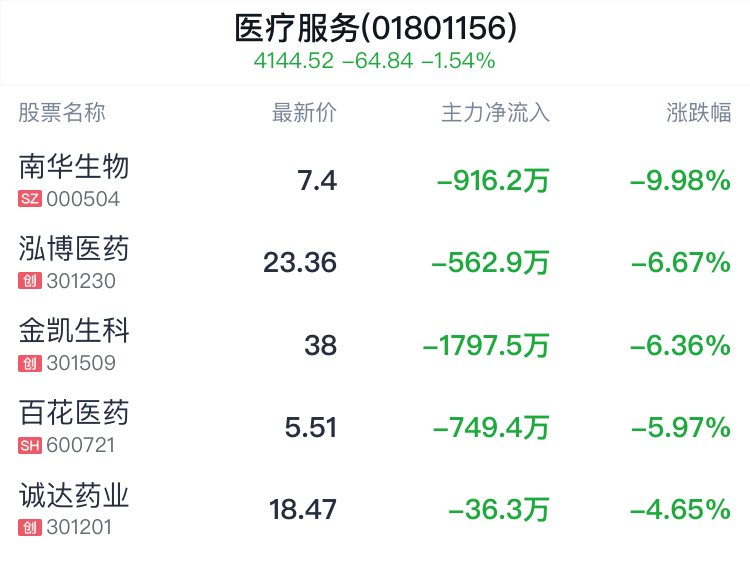Image resolution: width=750 pixels, height=564 pixels.
Task: Sort by 主力净流入 column header
Action: click(x=496, y=113)
